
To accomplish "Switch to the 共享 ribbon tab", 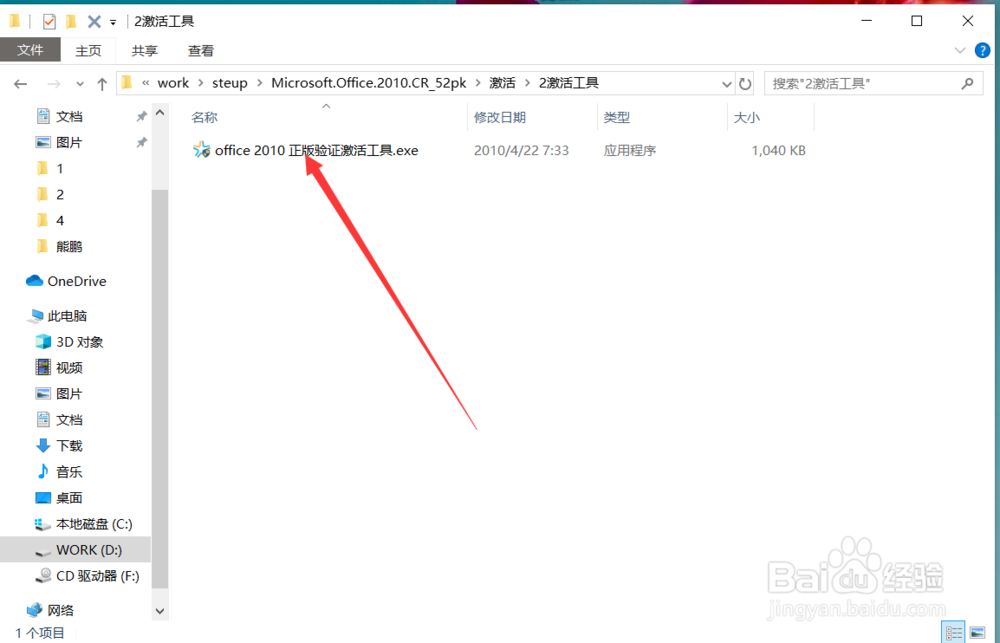I will [x=144, y=50].
